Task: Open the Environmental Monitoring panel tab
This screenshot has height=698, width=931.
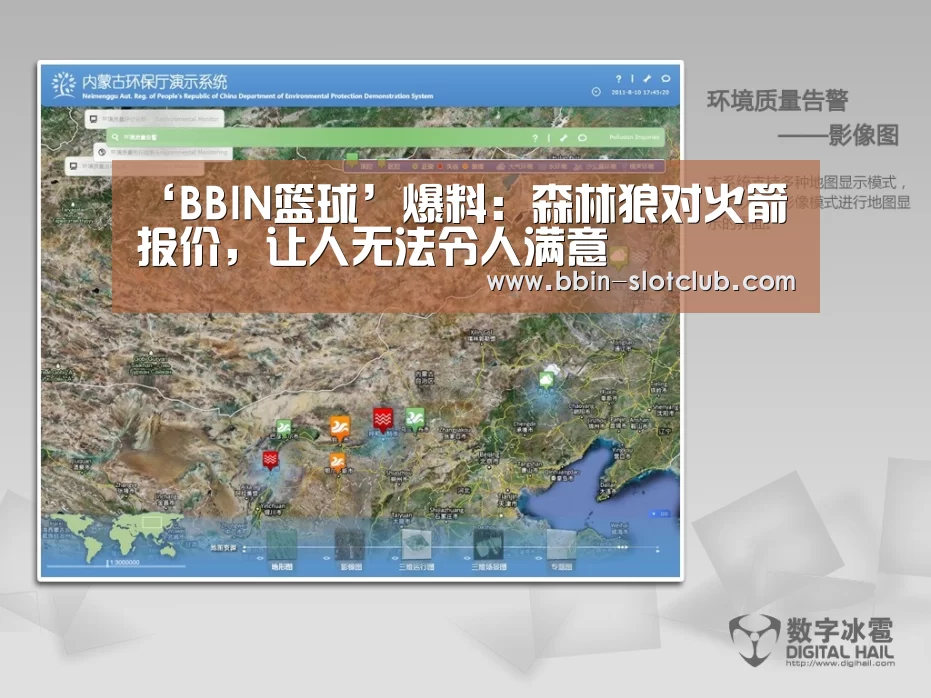Action: [x=163, y=152]
